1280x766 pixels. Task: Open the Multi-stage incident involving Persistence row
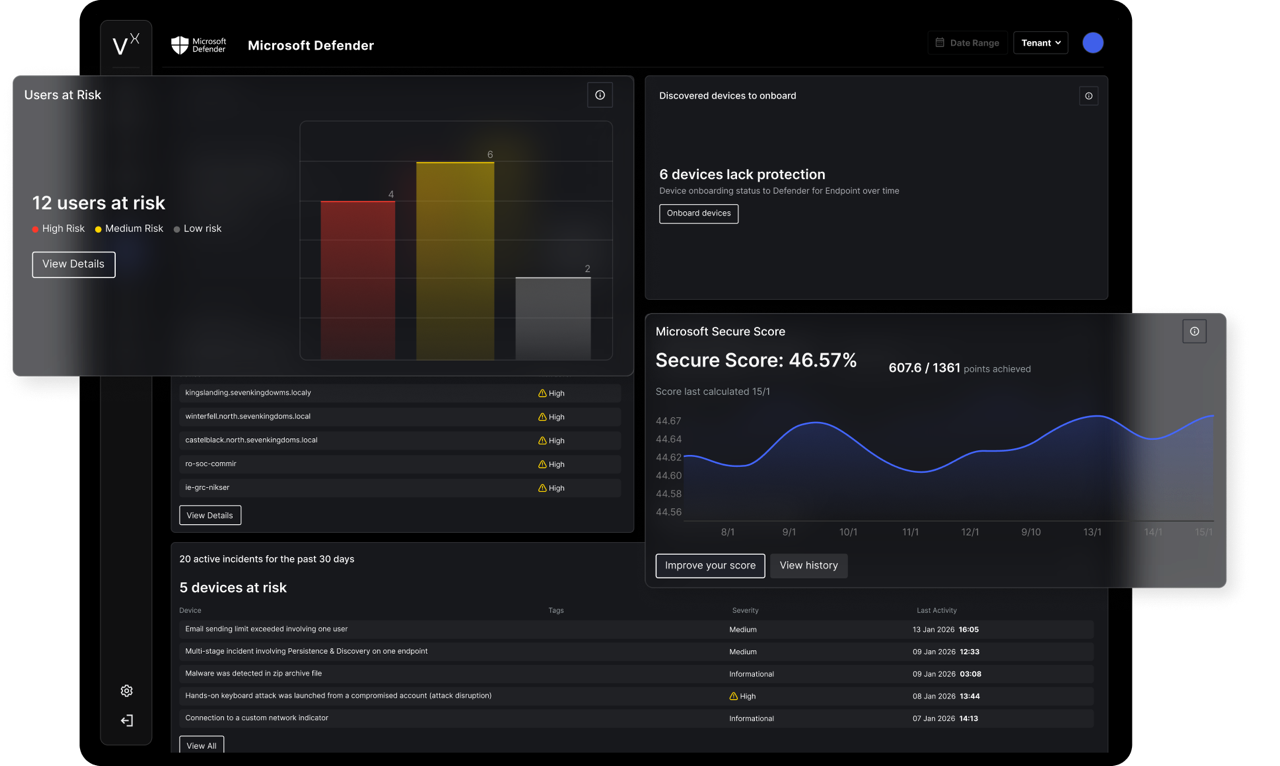[x=636, y=652]
